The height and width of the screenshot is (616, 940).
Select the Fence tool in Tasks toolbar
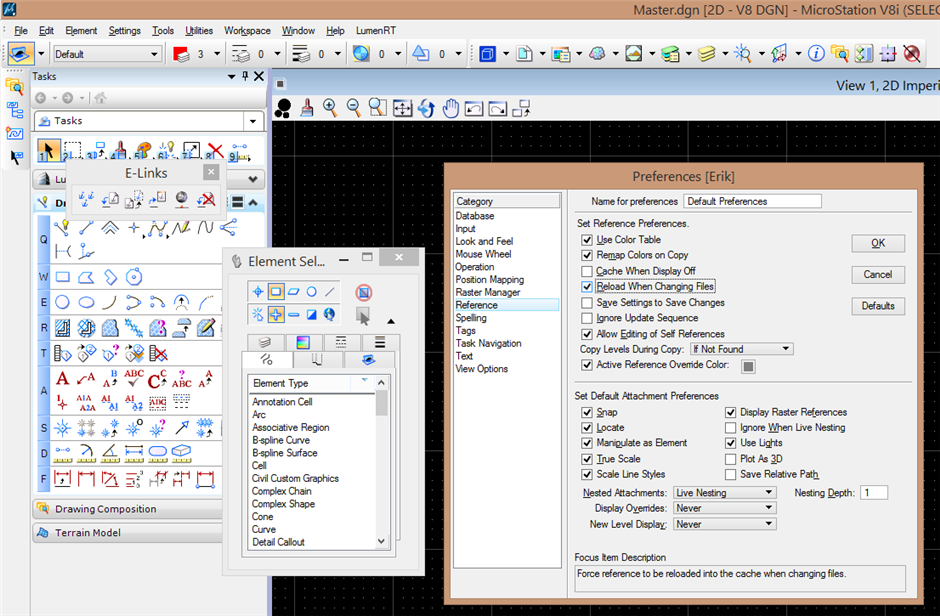click(x=72, y=150)
